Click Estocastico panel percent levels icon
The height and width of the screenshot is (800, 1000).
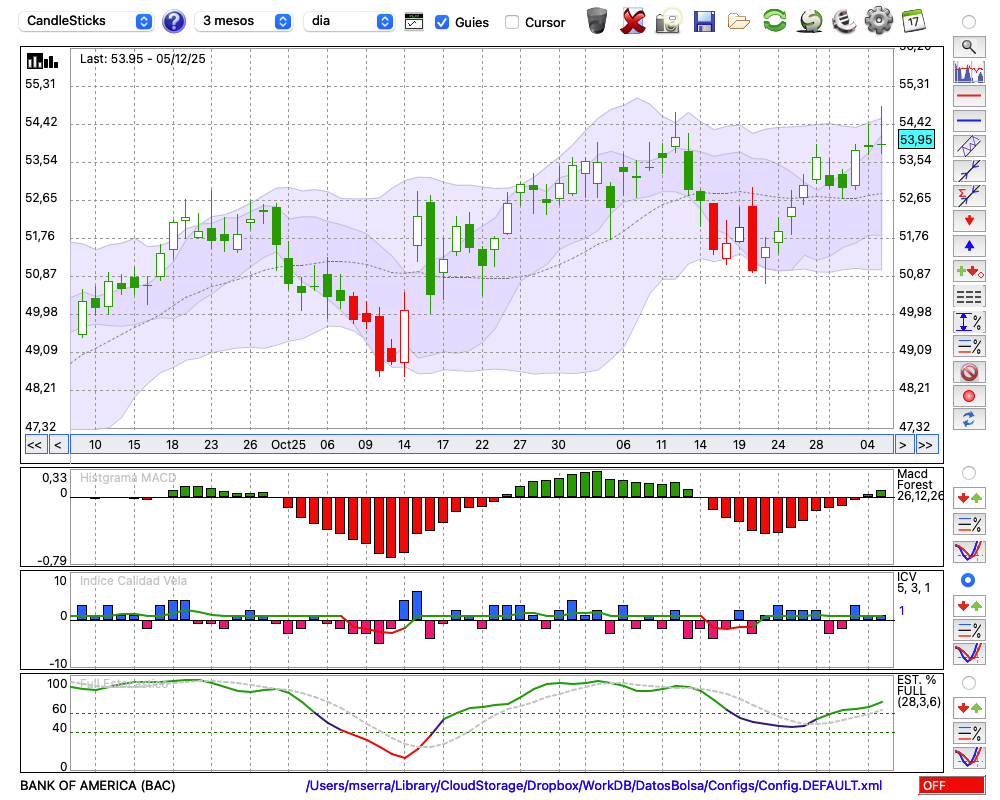(969, 732)
